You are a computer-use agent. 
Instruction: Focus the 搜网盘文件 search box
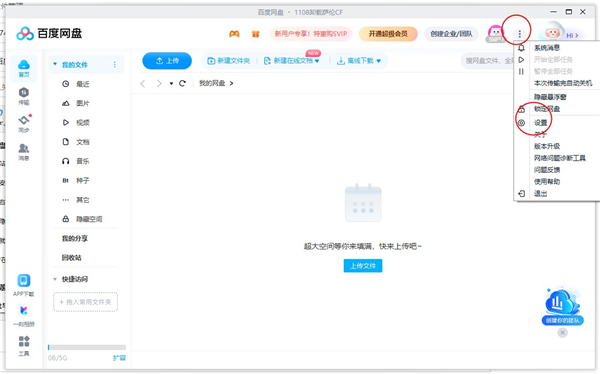coord(488,61)
